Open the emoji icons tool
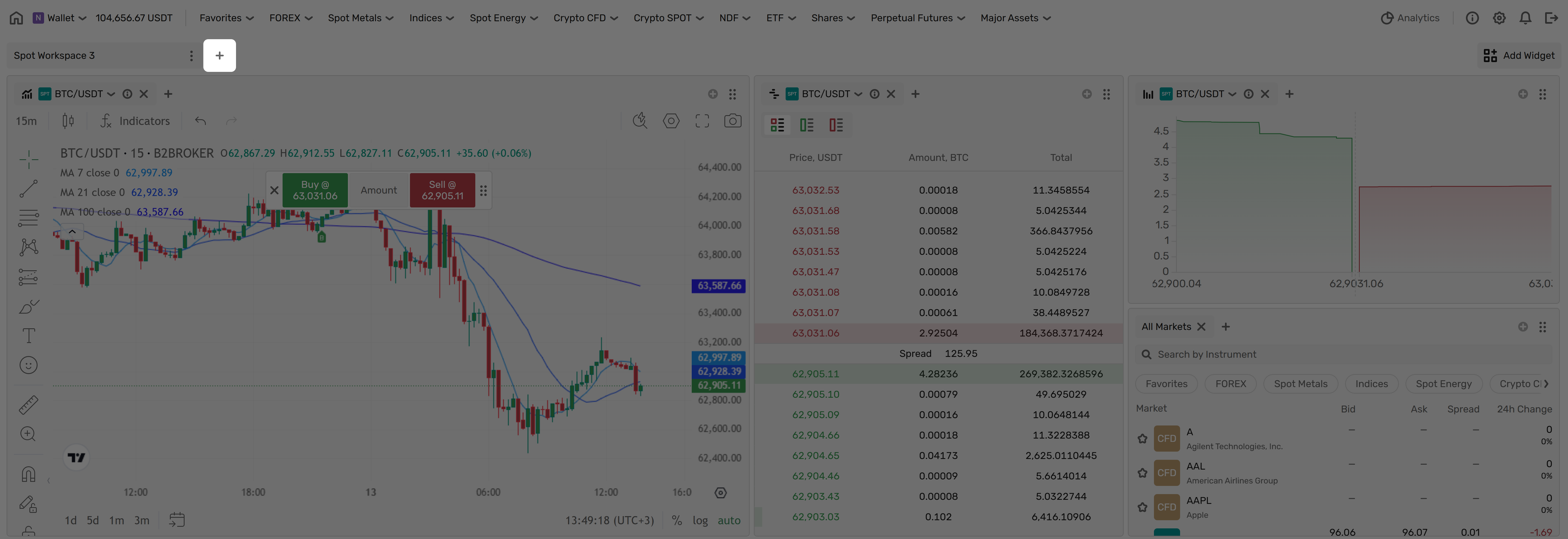The height and width of the screenshot is (539, 1568). pyautogui.click(x=29, y=365)
